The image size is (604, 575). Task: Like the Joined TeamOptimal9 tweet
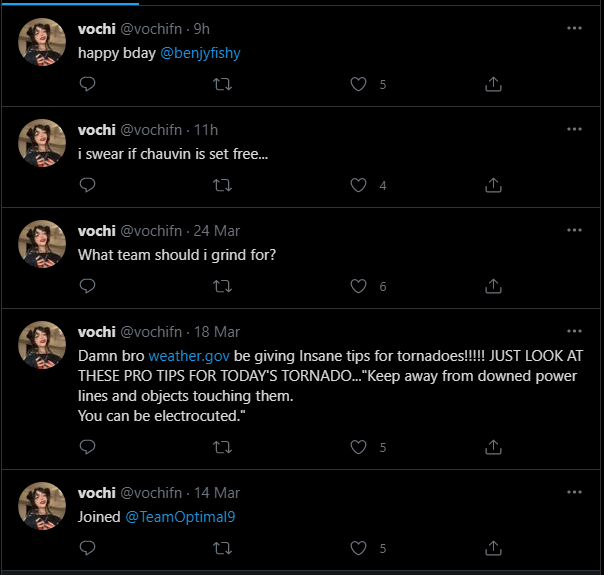(359, 548)
